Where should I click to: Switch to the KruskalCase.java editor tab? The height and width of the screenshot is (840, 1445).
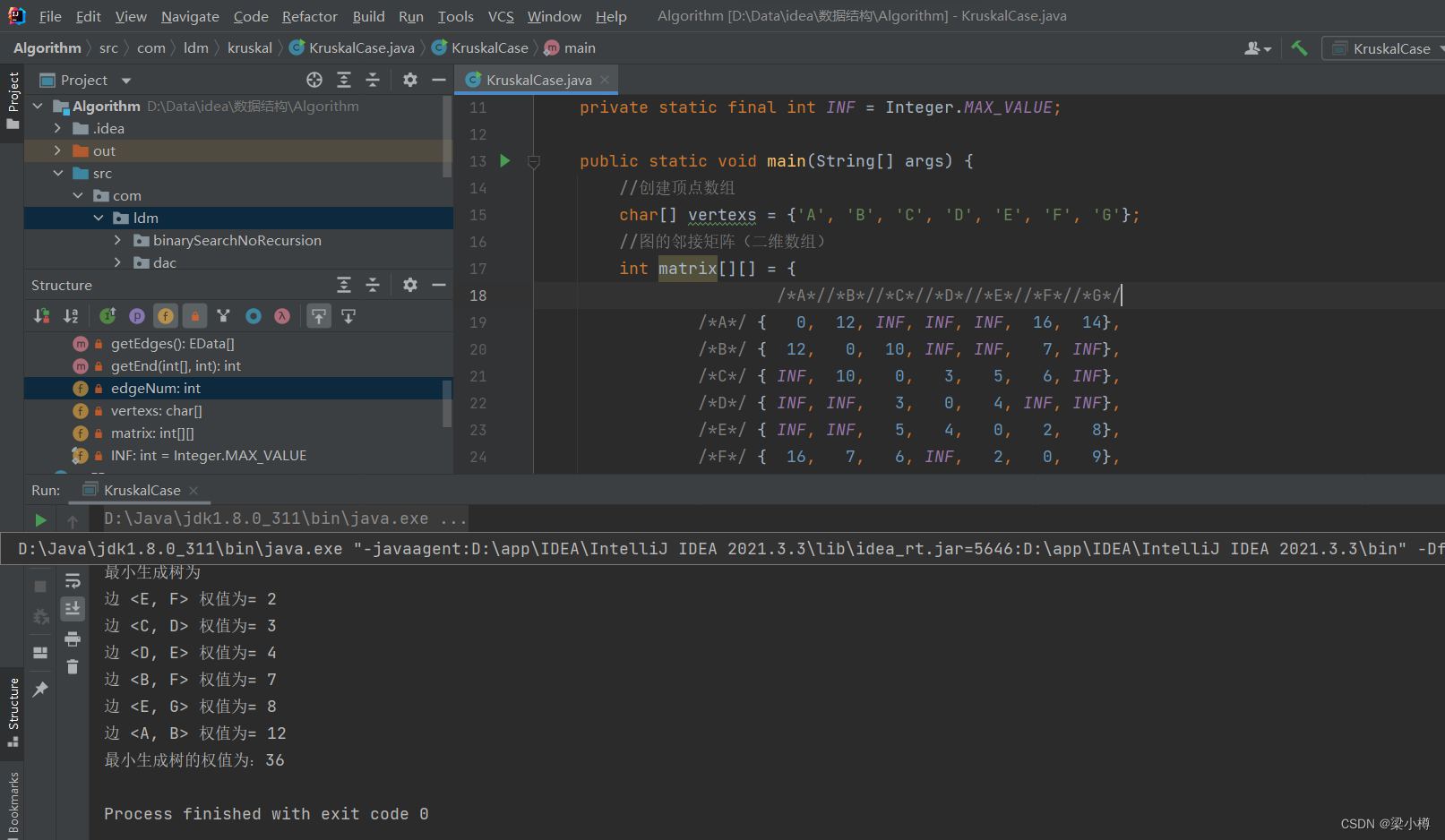click(x=538, y=80)
